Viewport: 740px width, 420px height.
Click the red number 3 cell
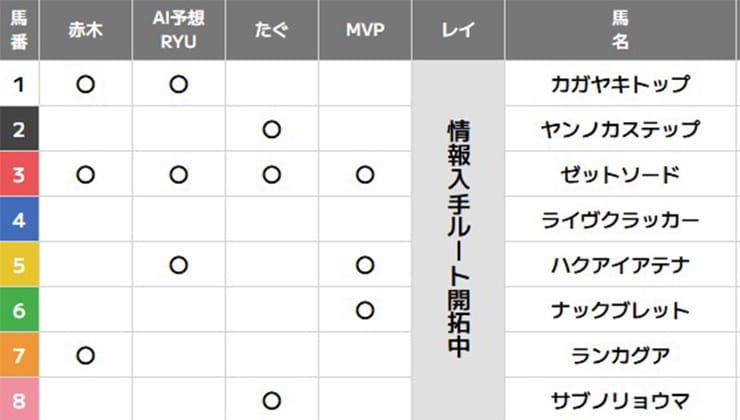pos(18,175)
